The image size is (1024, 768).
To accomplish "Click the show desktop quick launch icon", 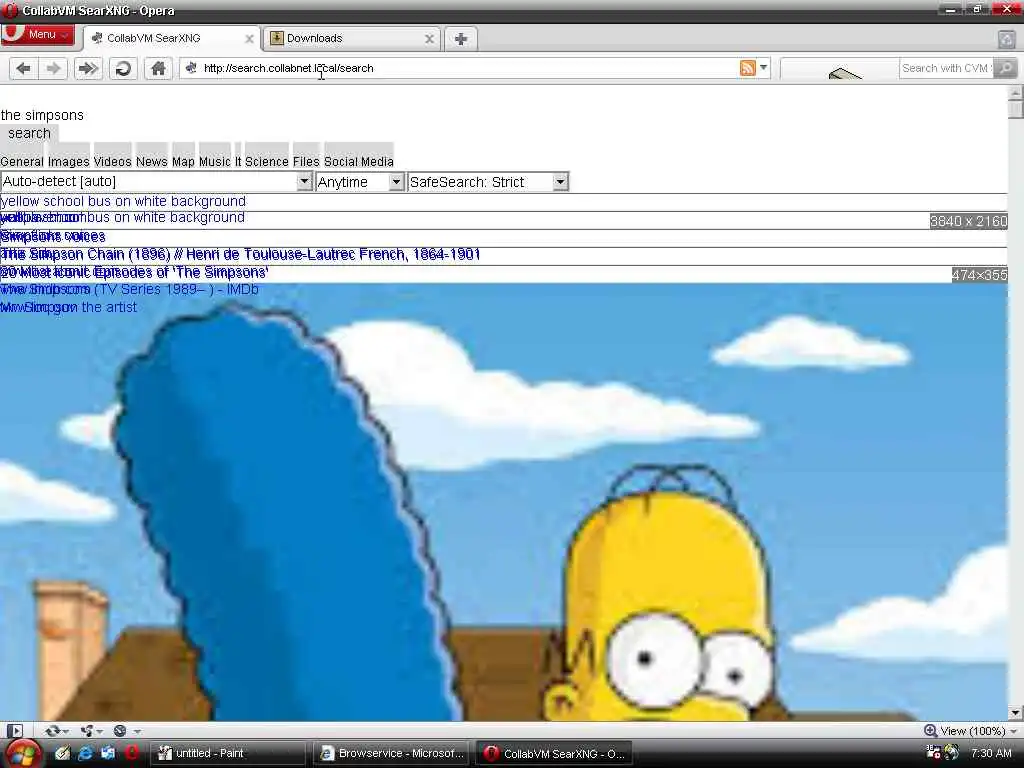I will tap(108, 753).
